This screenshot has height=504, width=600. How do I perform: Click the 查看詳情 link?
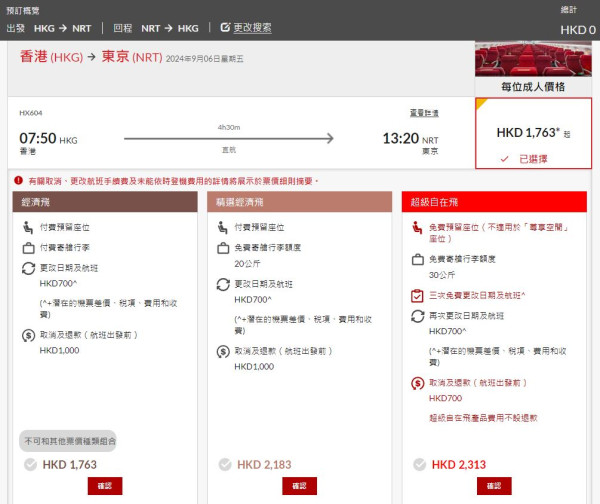424,113
